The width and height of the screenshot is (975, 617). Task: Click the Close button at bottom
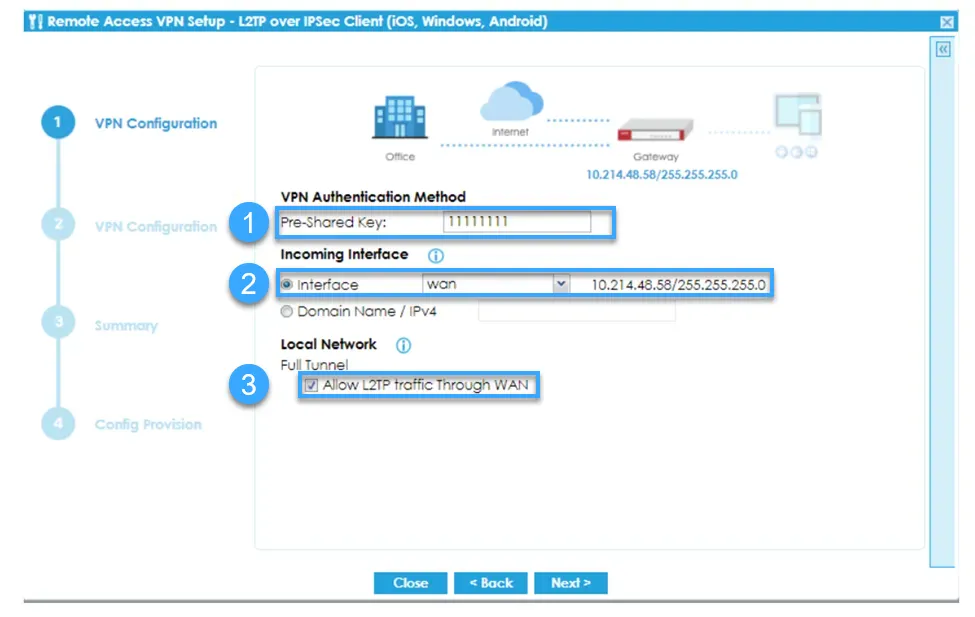tap(410, 583)
